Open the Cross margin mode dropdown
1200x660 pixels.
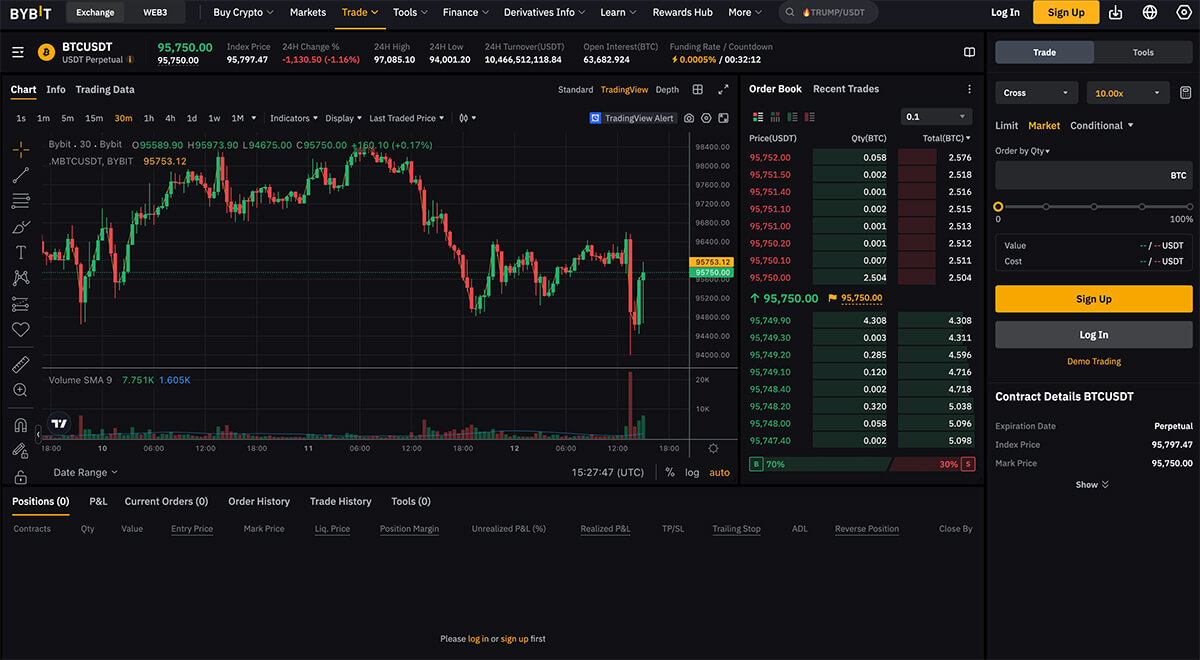1036,93
